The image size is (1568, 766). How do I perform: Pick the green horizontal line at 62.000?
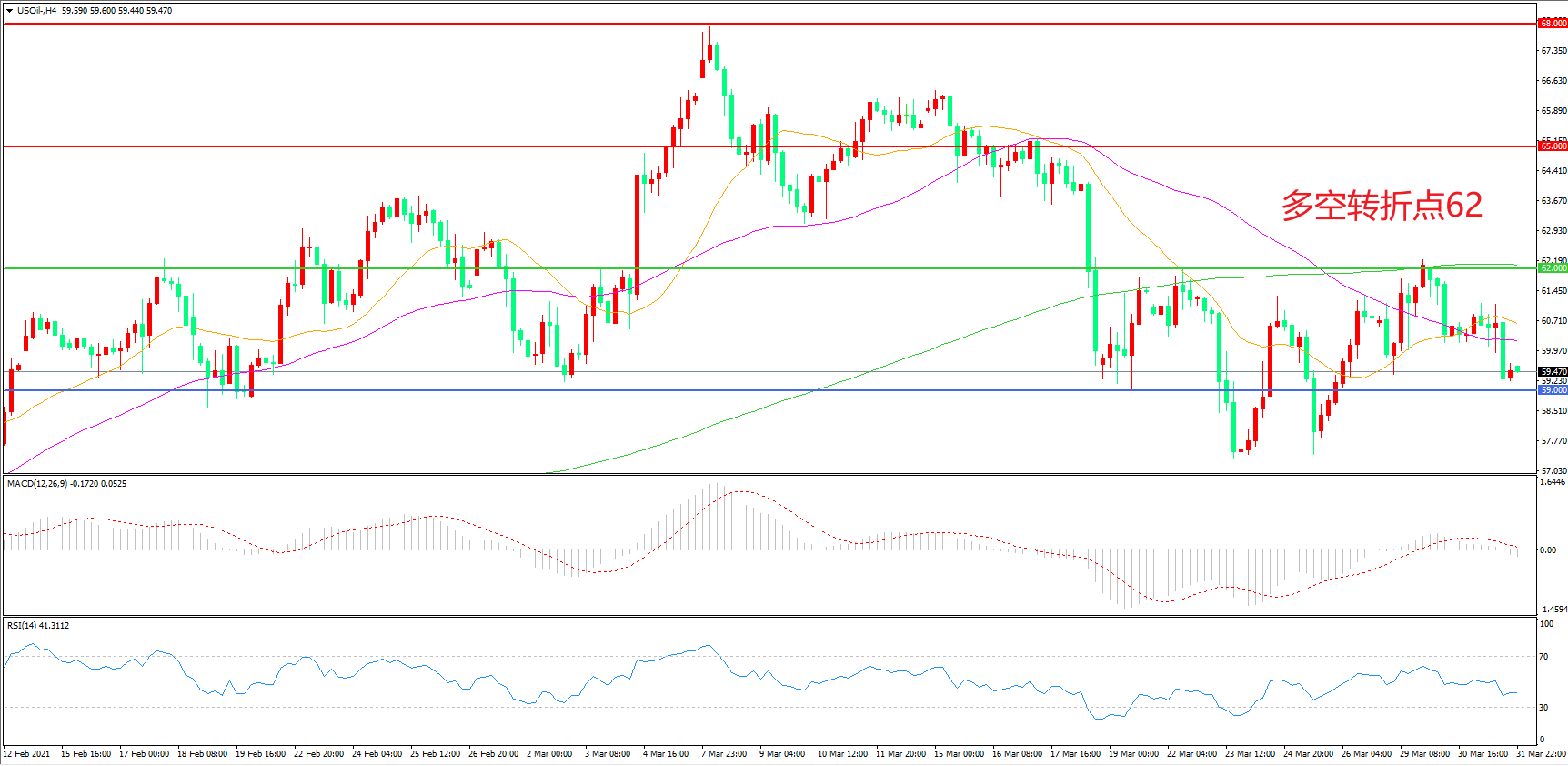coord(819,268)
